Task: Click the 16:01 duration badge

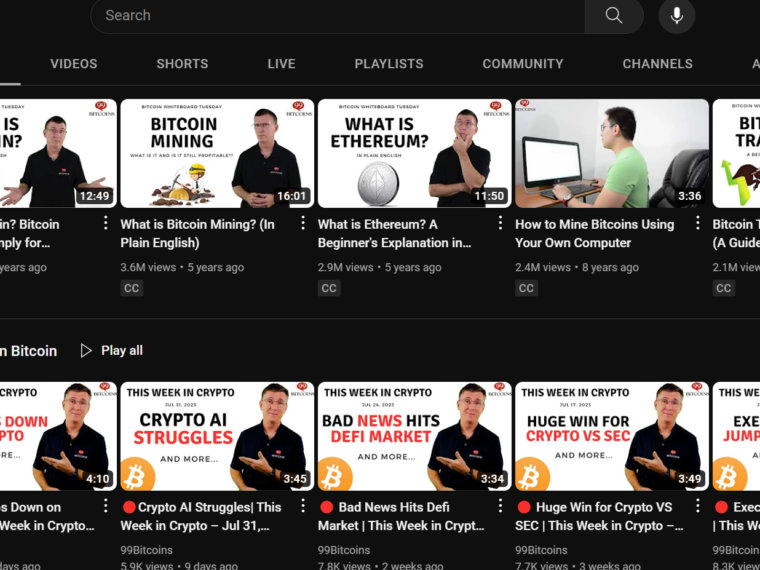Action: (292, 196)
